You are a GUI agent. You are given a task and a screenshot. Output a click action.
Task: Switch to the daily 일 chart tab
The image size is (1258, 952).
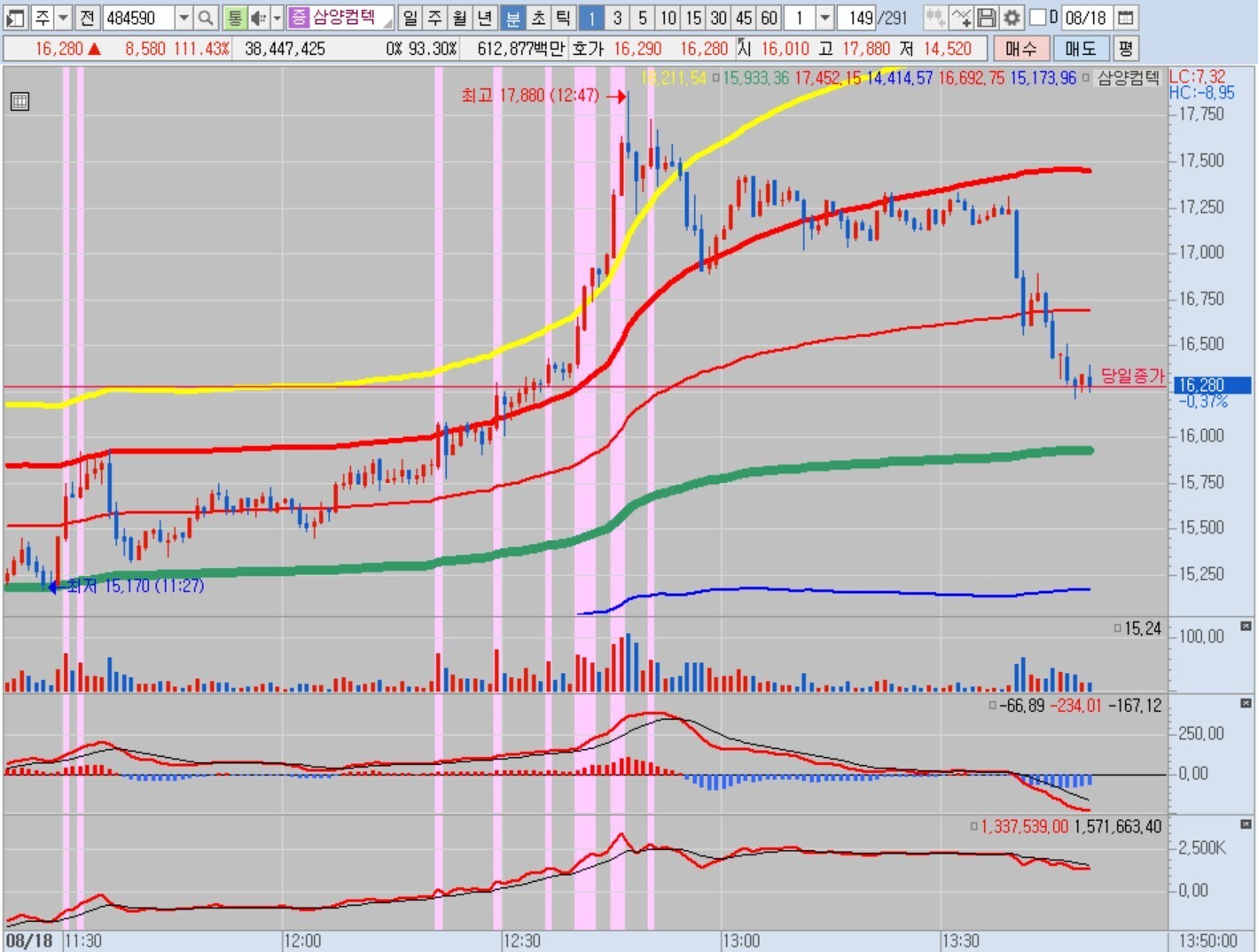(x=410, y=17)
